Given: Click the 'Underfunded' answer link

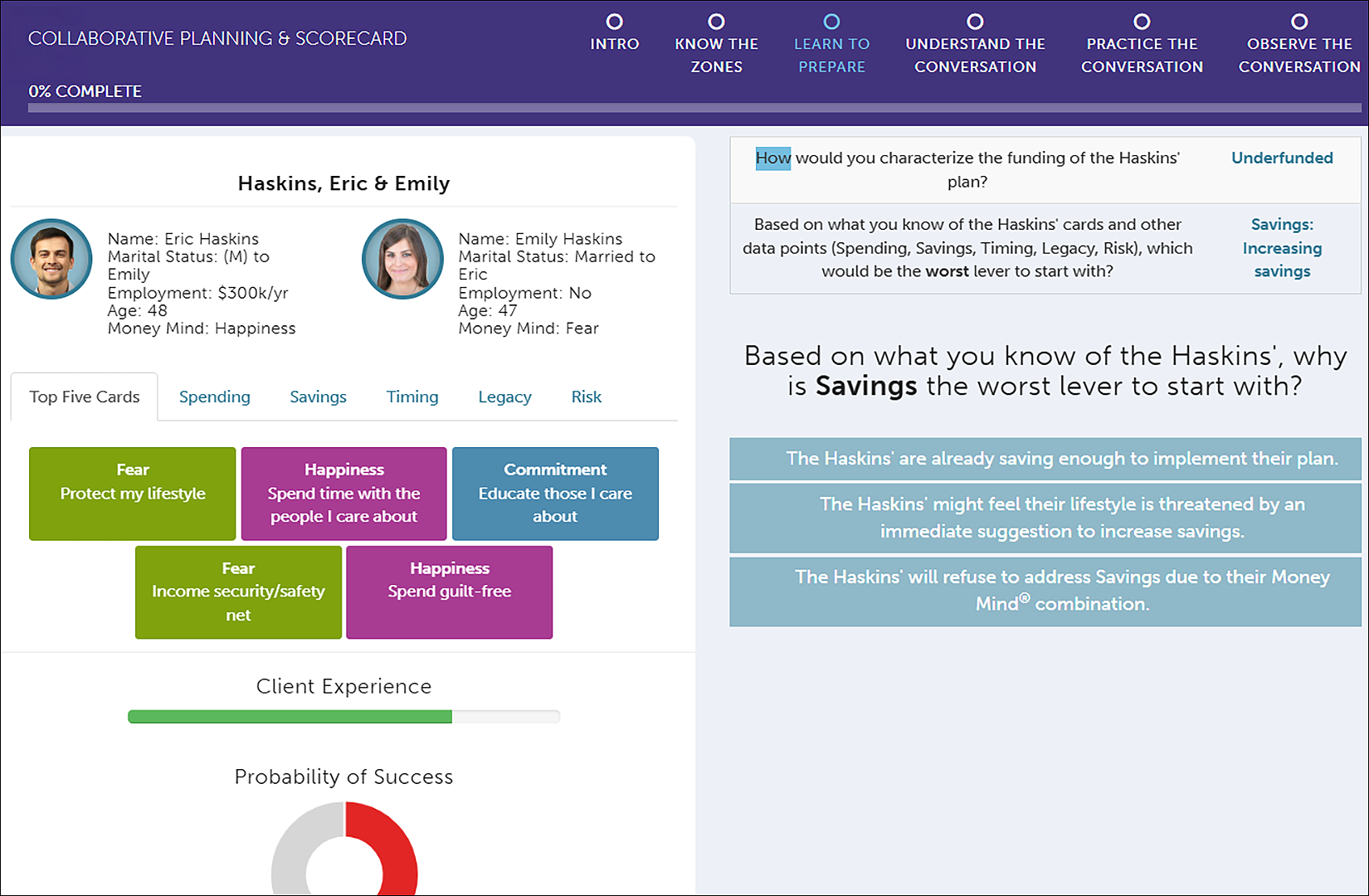Looking at the screenshot, I should (x=1281, y=158).
